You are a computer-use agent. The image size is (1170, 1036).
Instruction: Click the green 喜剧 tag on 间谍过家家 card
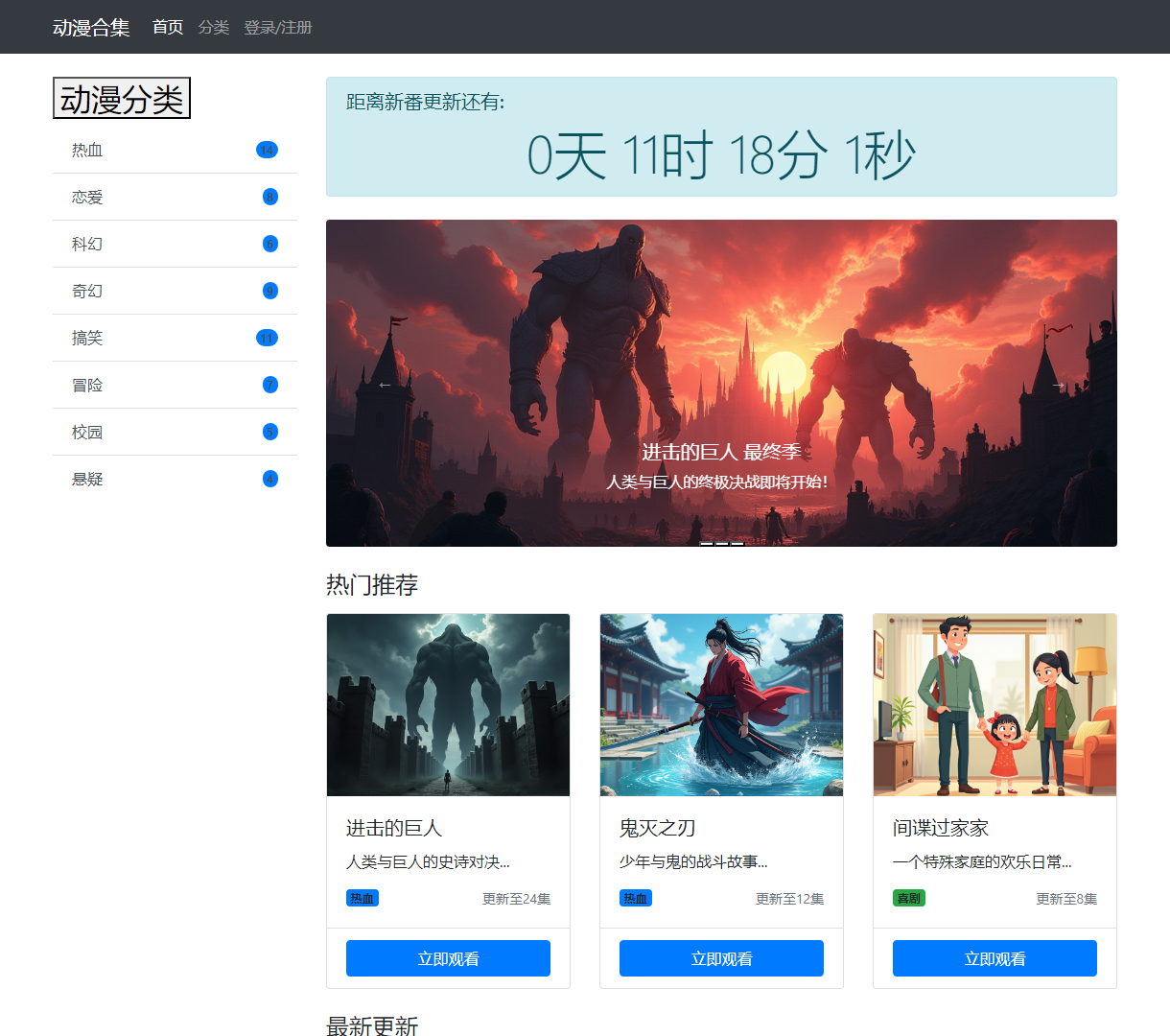click(909, 898)
